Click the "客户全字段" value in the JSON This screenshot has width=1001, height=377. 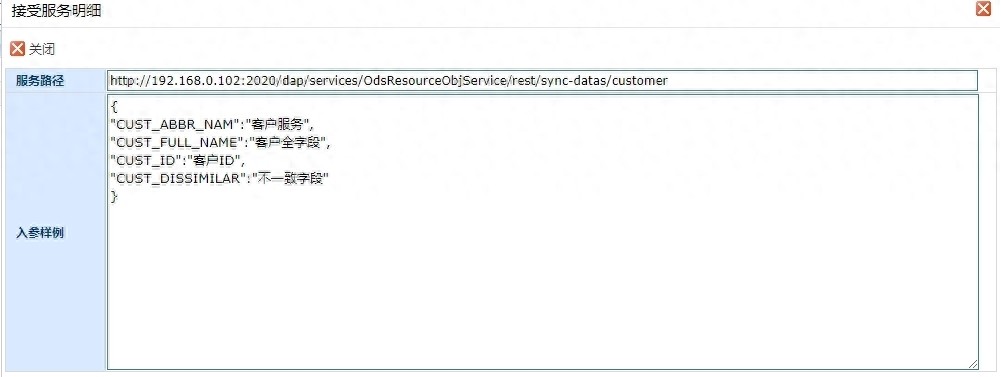click(289, 142)
